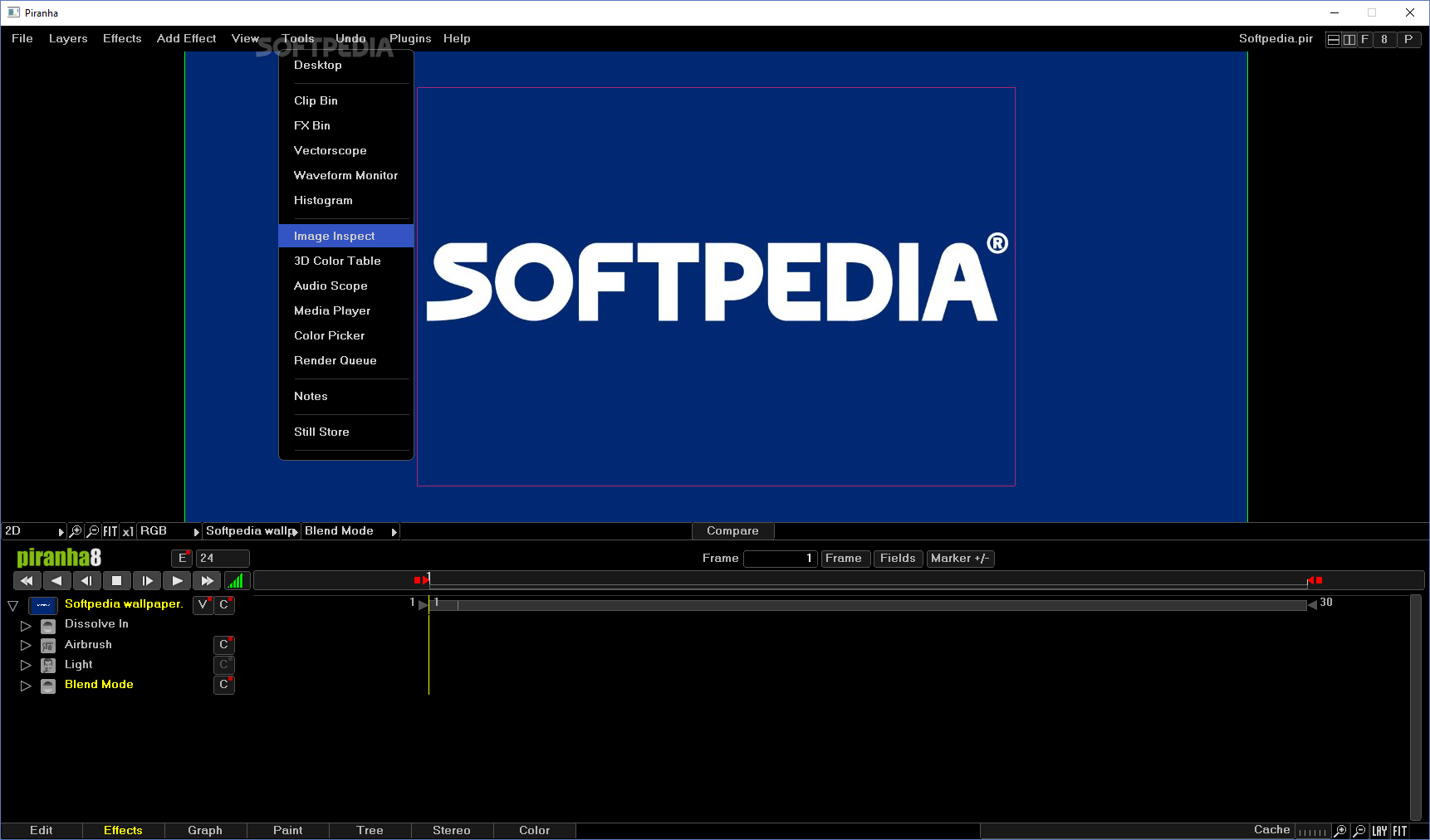Open the 2D view mode dropdown
Image resolution: width=1430 pixels, height=840 pixels.
(34, 531)
